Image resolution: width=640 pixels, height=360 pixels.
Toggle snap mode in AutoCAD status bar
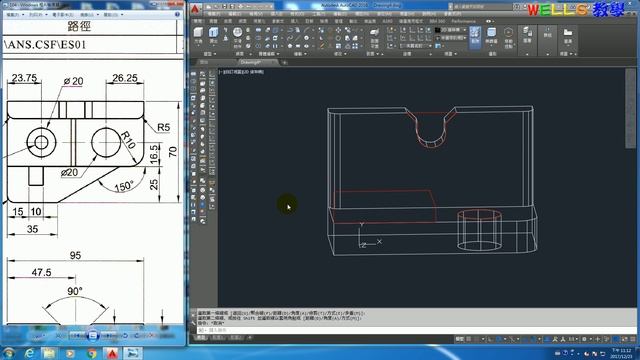(x=476, y=339)
